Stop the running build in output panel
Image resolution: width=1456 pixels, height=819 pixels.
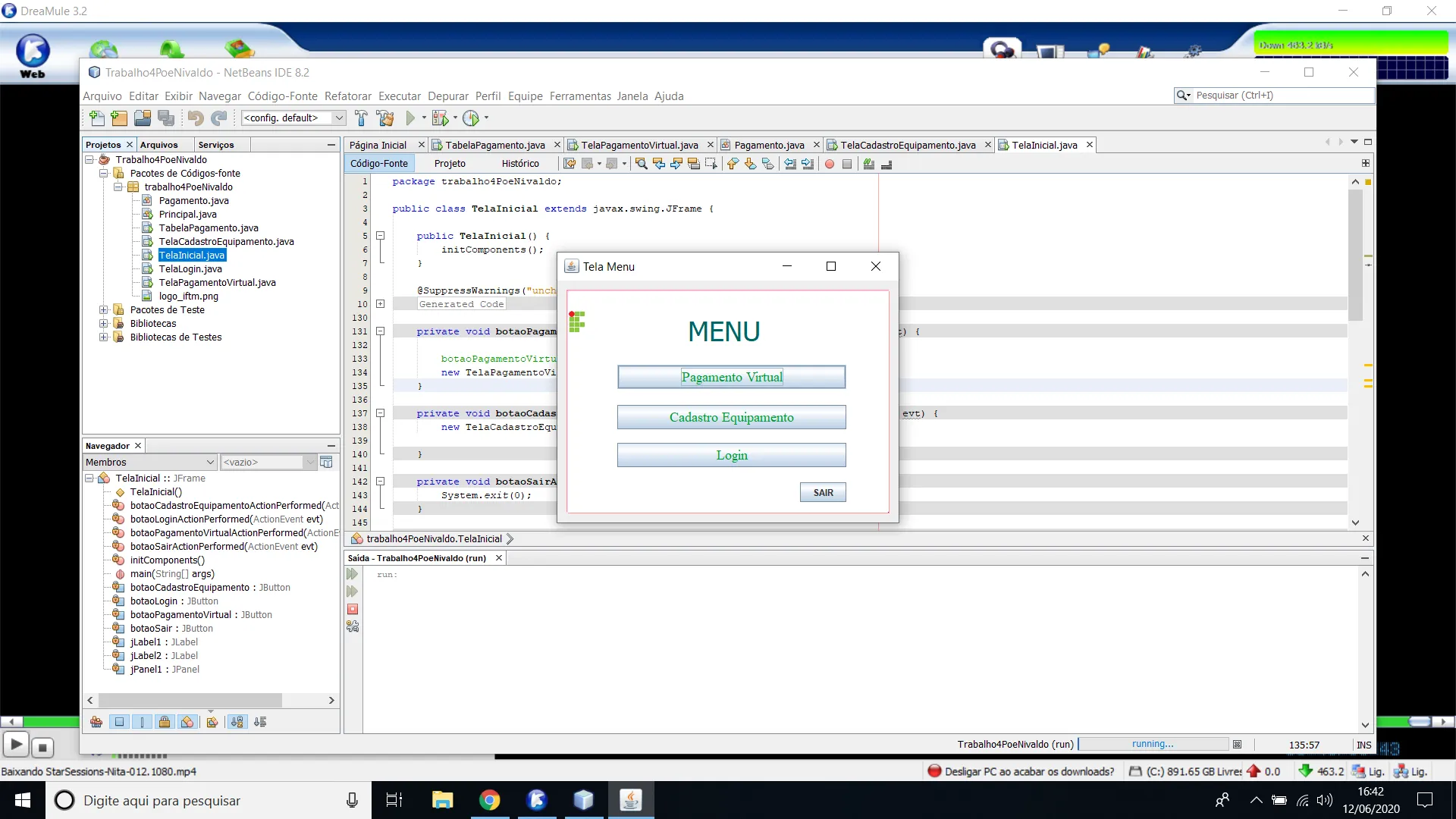353,609
